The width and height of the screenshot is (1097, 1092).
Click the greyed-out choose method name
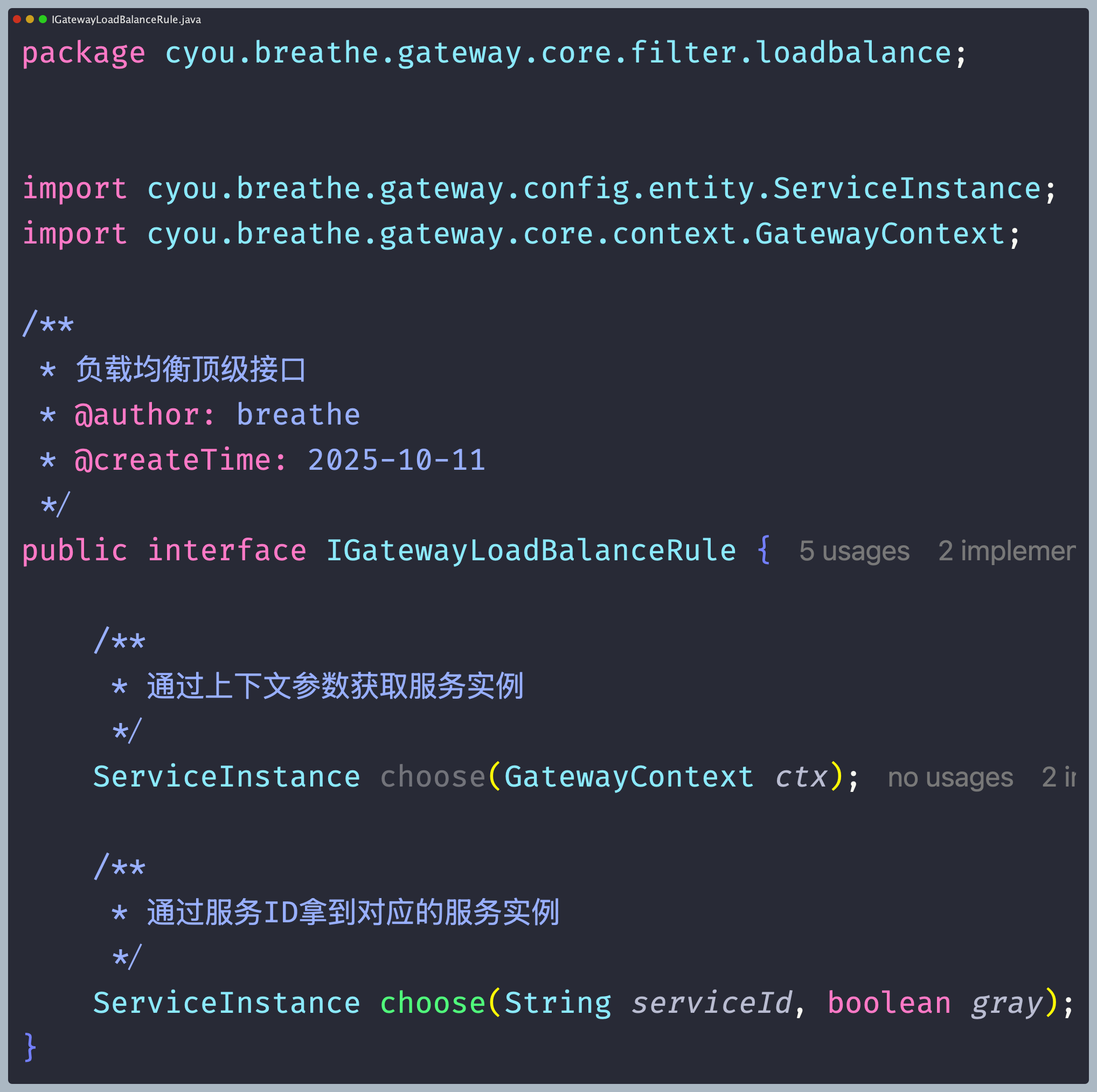coord(433,776)
